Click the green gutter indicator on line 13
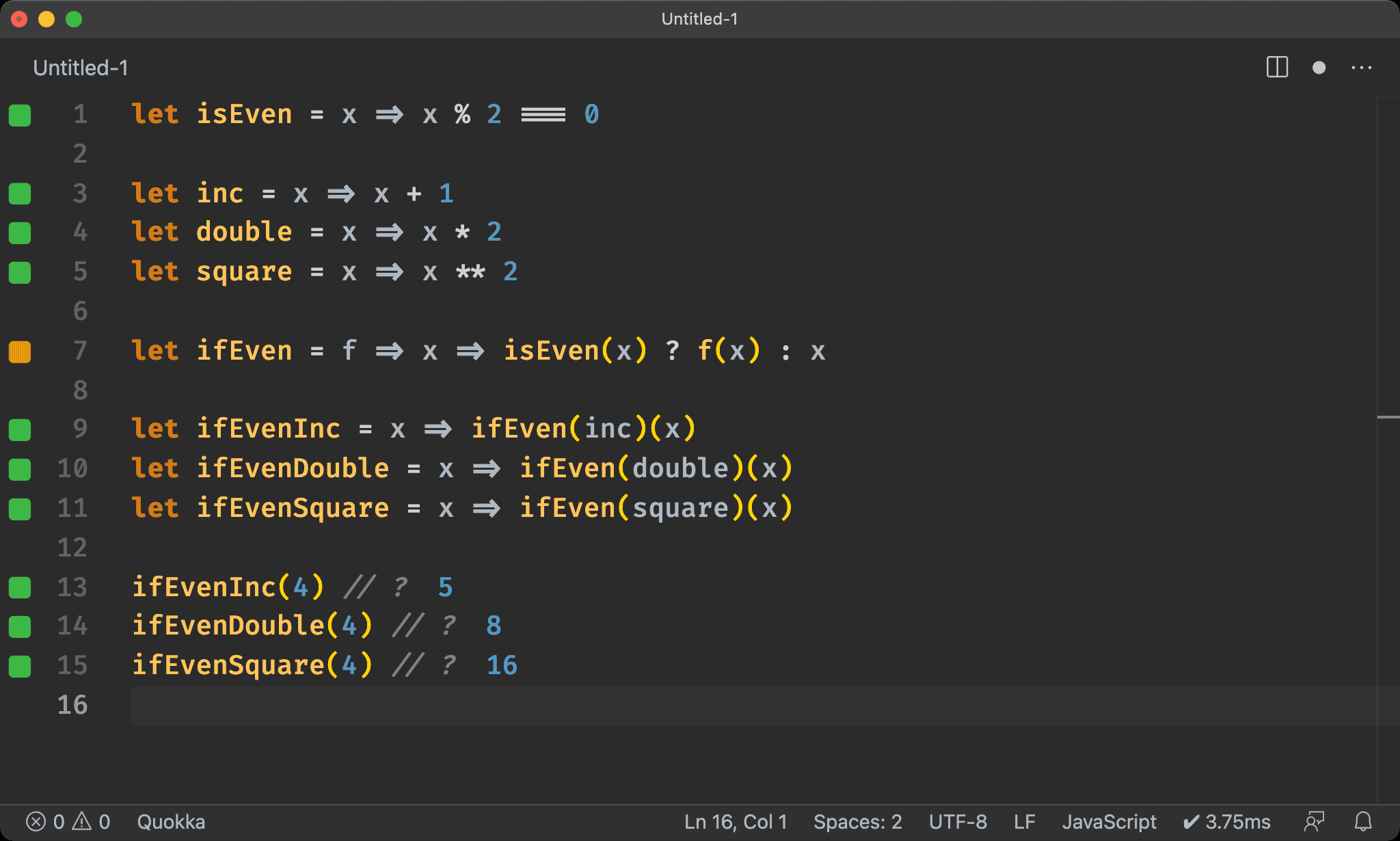 20,587
